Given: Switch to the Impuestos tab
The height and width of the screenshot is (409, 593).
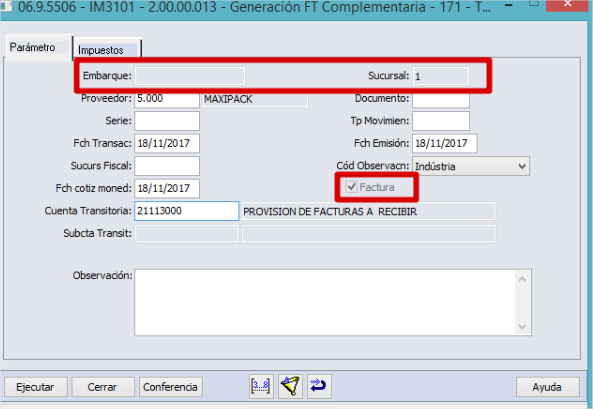Looking at the screenshot, I should pyautogui.click(x=107, y=50).
